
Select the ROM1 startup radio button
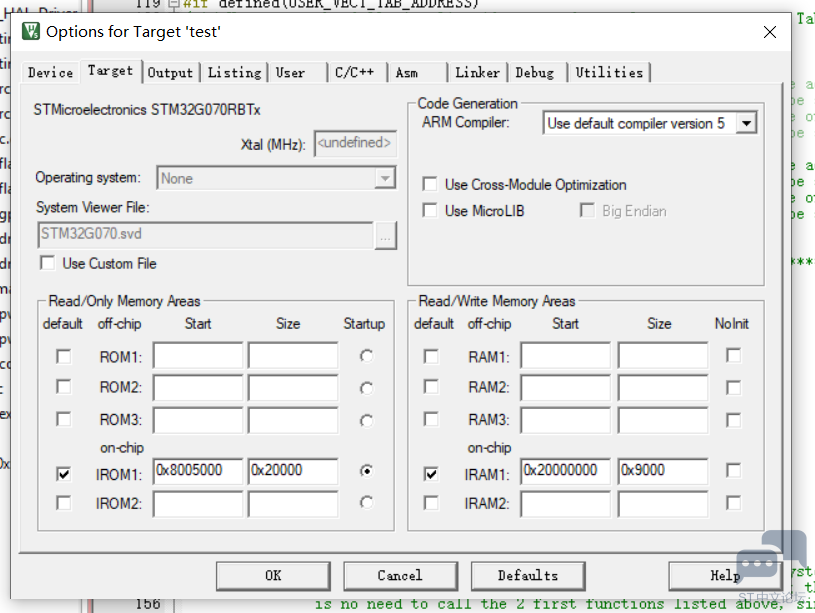point(368,356)
